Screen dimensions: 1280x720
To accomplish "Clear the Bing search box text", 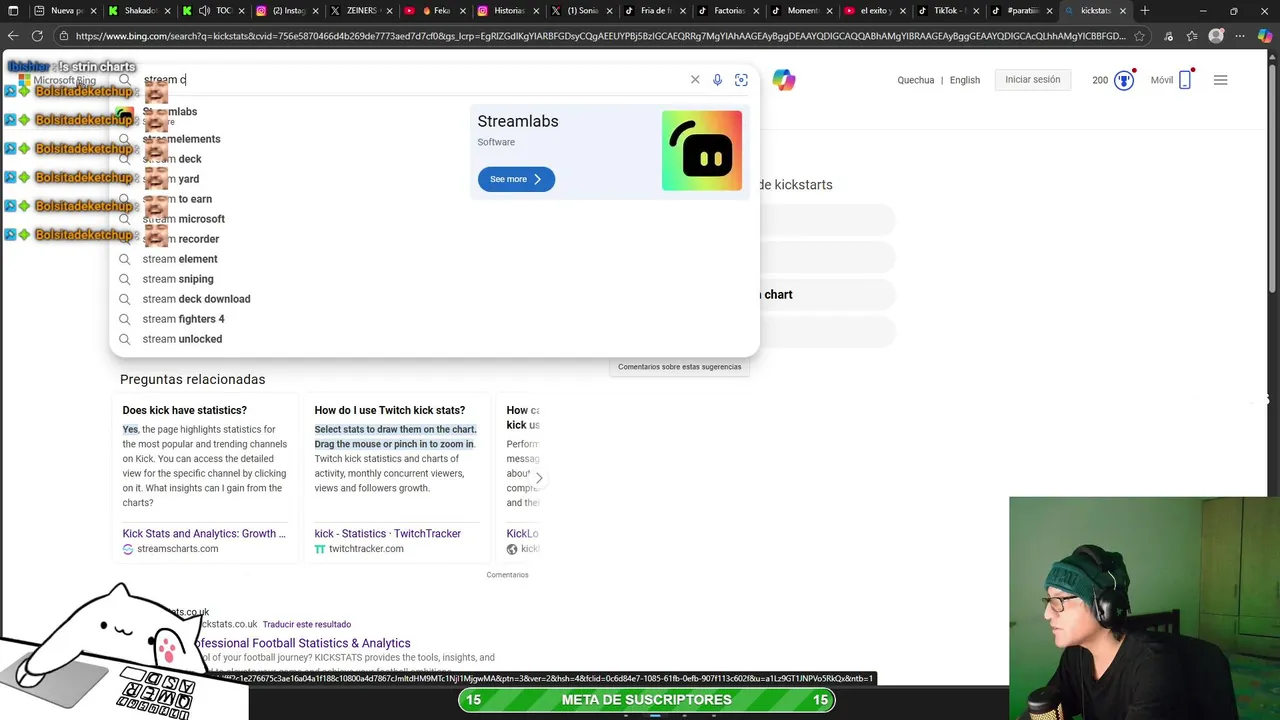I will click(695, 80).
